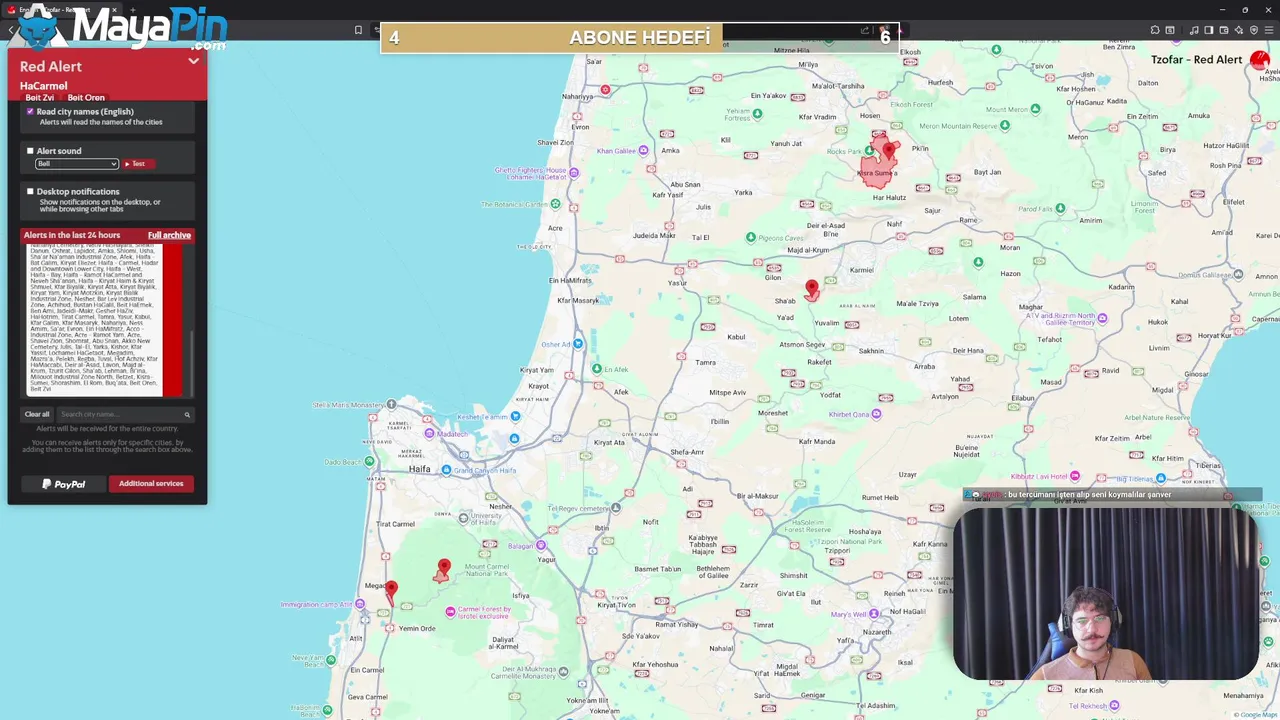Enable Desktop notifications checkbox
This screenshot has width=1280, height=720.
[30, 191]
